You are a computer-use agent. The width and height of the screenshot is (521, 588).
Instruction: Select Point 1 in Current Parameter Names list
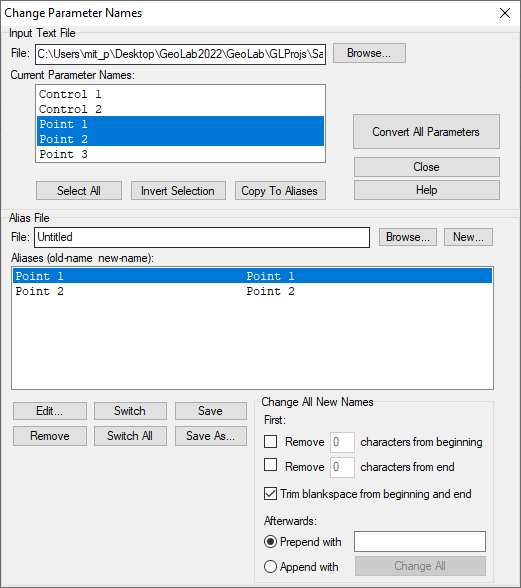point(180,124)
